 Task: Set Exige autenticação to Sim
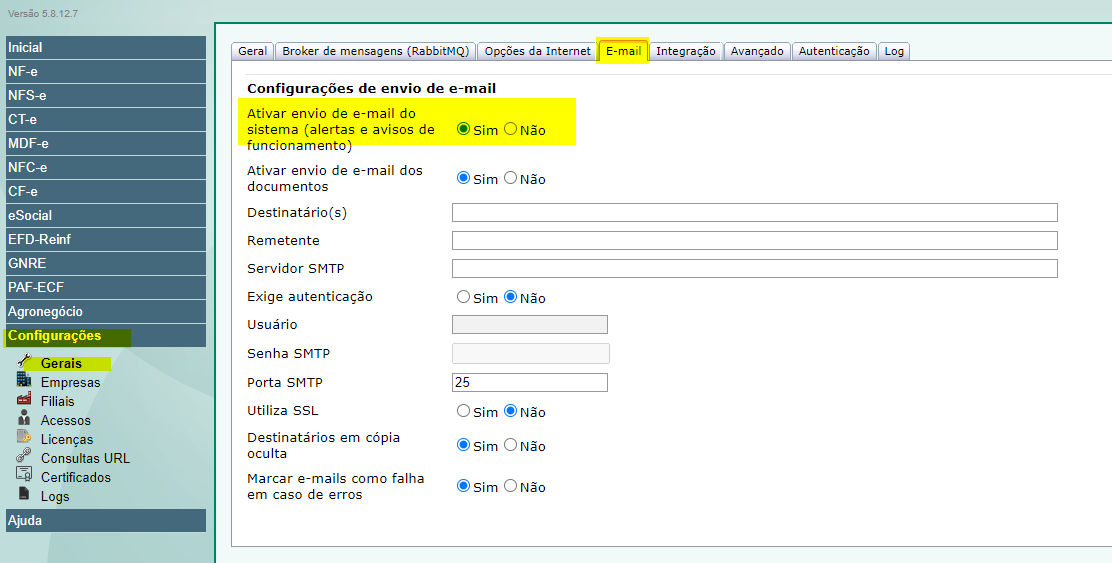click(463, 297)
